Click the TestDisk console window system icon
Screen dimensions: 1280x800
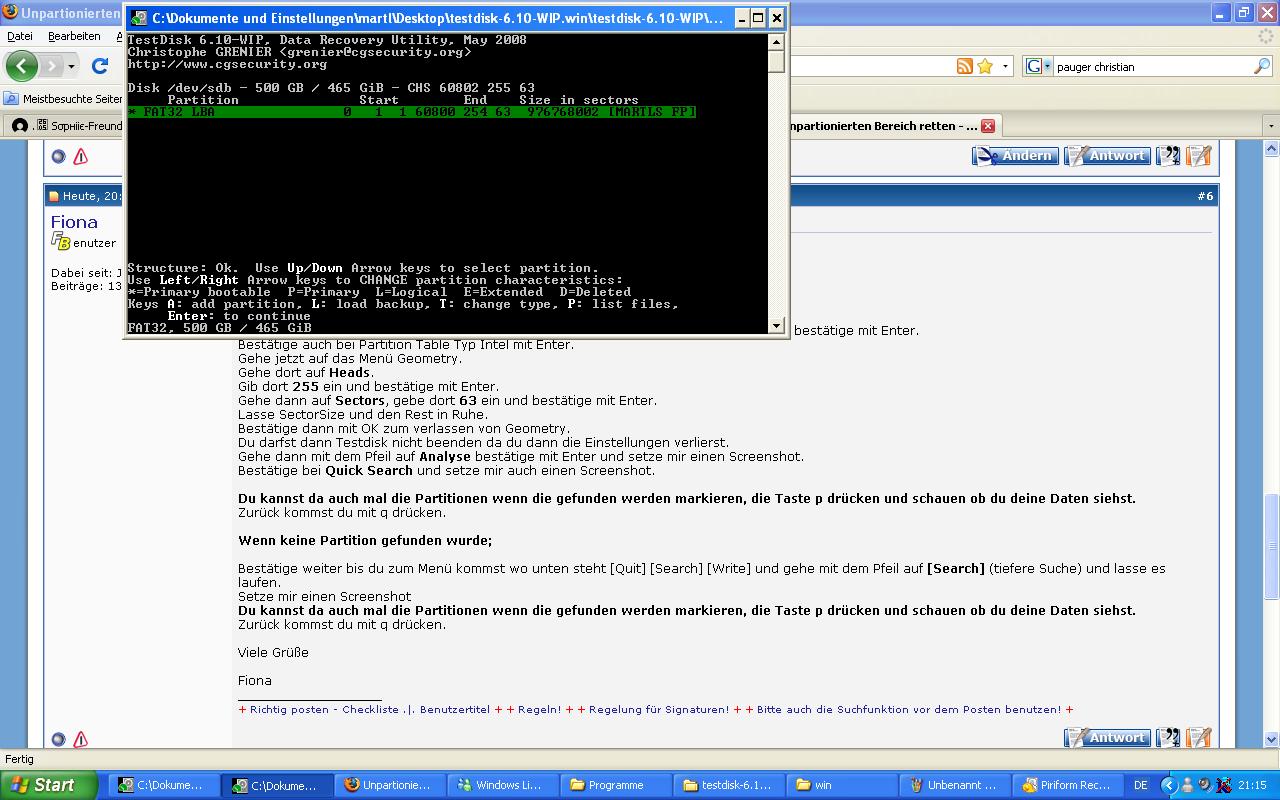(138, 18)
